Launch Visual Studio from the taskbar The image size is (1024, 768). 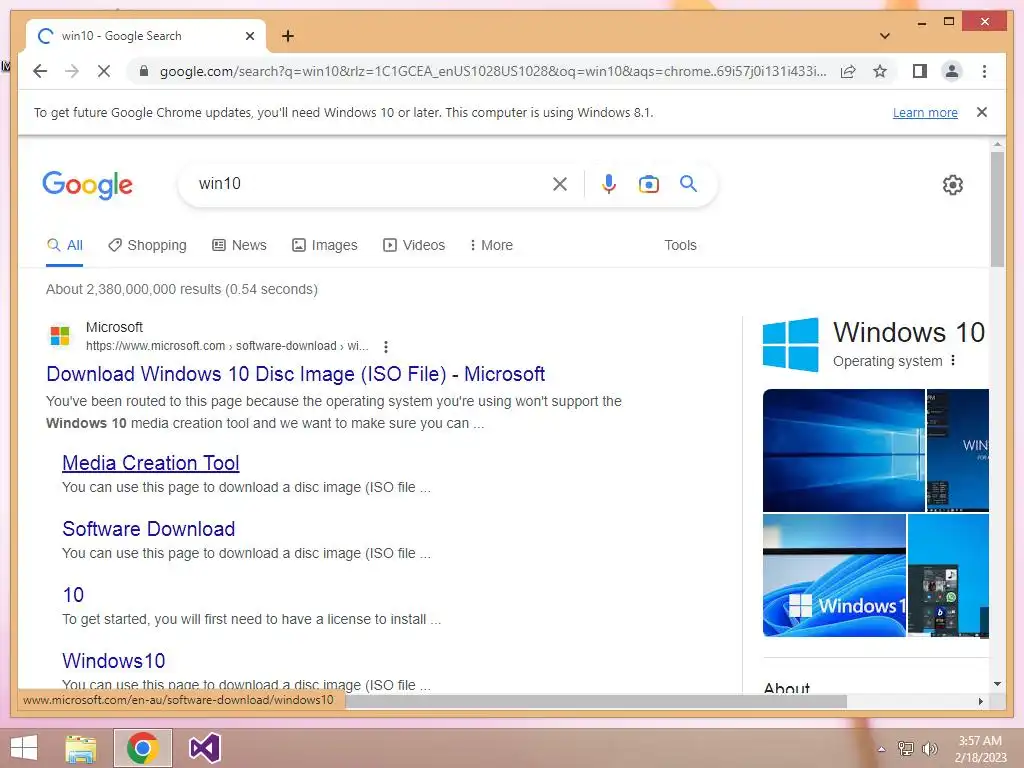tap(204, 748)
